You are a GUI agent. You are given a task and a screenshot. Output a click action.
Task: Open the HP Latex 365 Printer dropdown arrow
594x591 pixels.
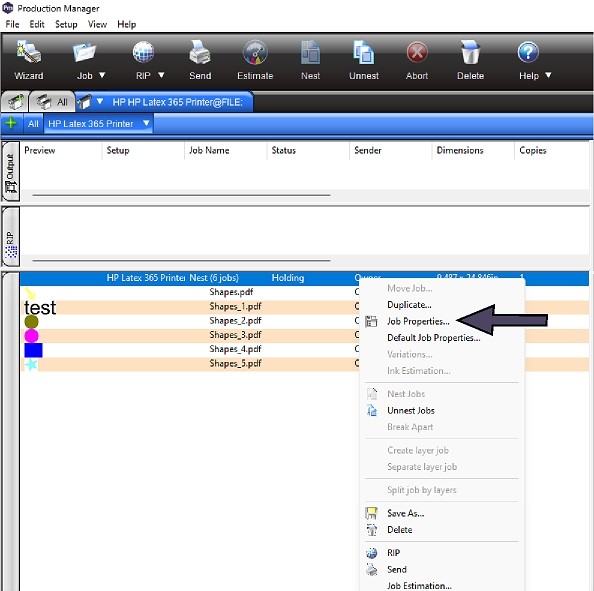click(146, 123)
